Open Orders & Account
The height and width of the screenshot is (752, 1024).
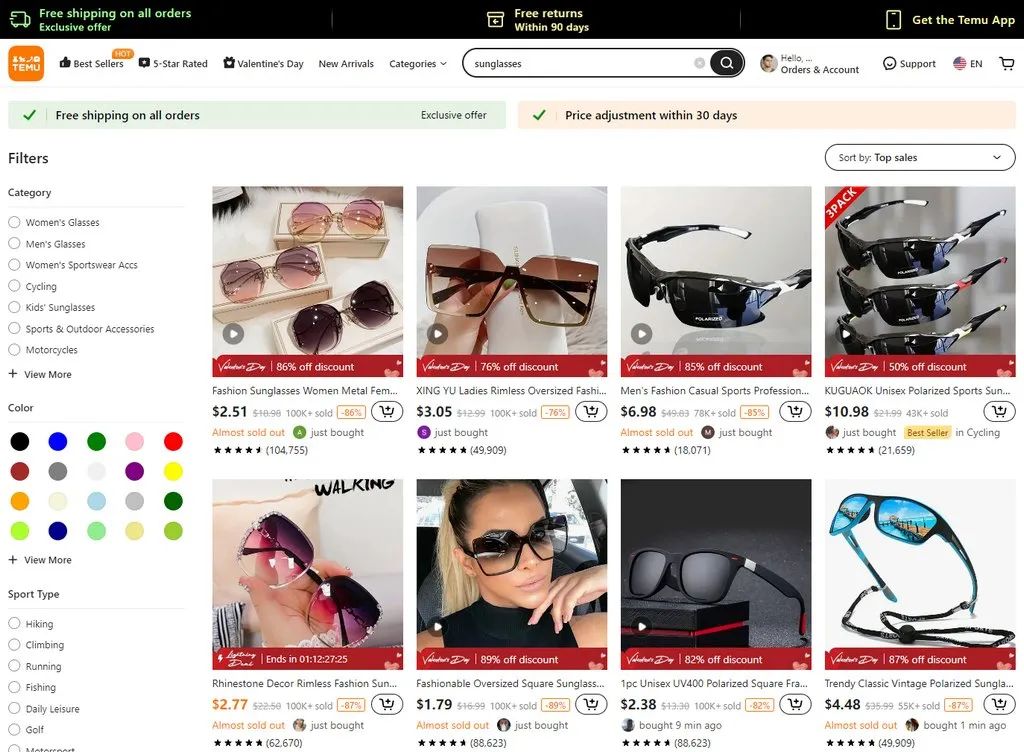tap(810, 63)
